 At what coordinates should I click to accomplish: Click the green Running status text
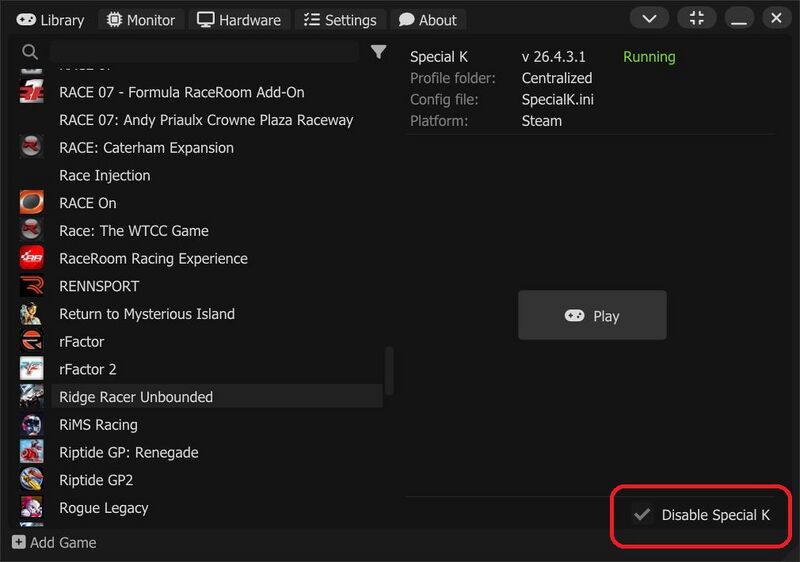(649, 57)
